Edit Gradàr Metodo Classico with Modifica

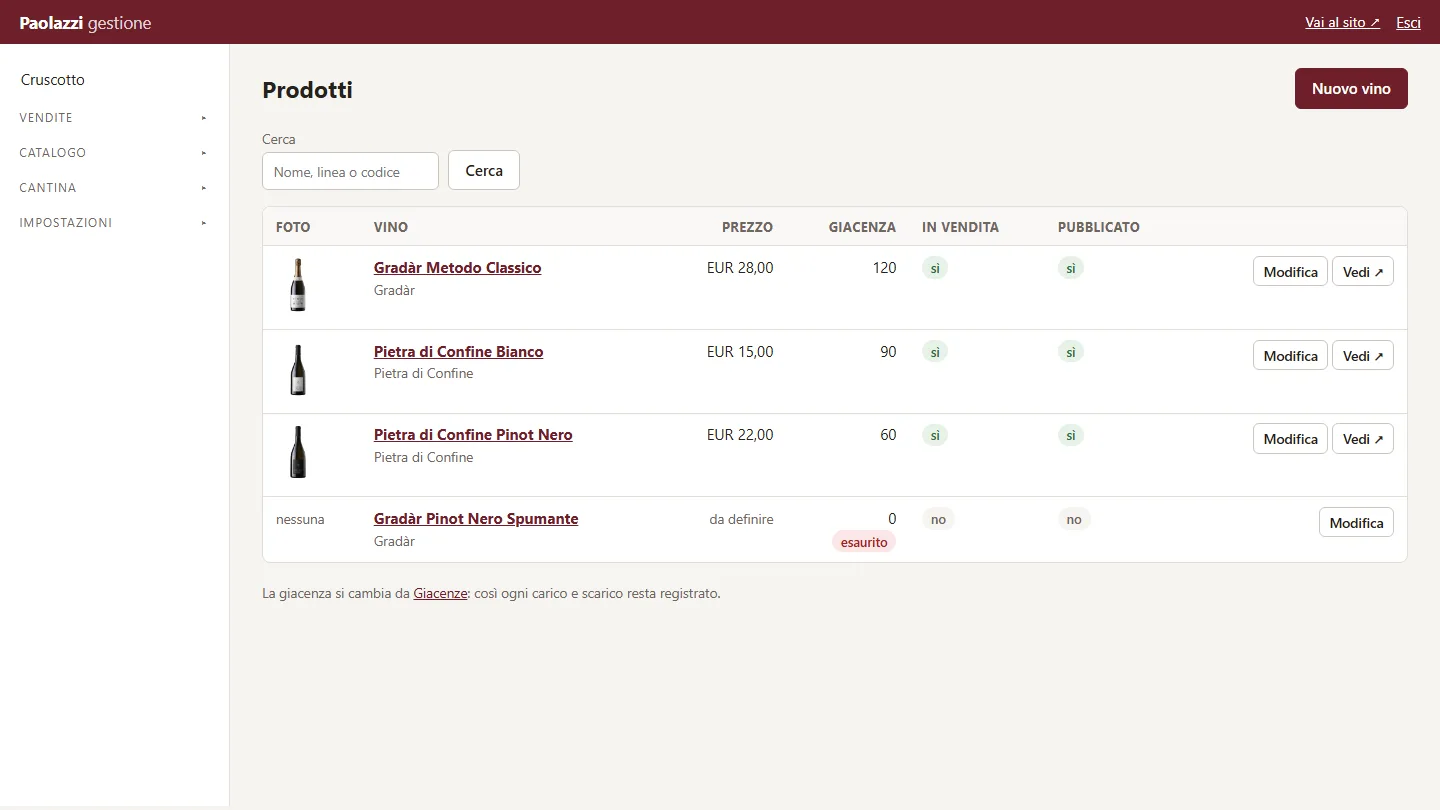(1290, 272)
